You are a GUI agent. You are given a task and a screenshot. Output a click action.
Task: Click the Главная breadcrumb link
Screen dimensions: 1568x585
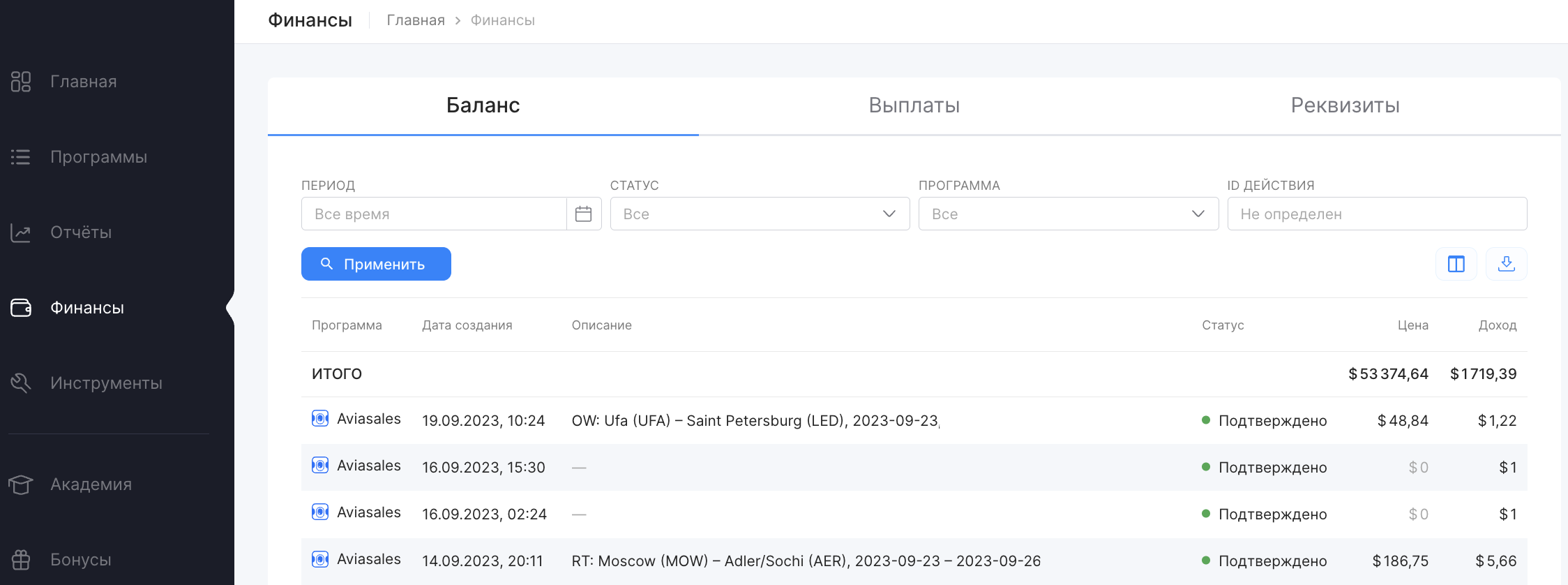(416, 20)
